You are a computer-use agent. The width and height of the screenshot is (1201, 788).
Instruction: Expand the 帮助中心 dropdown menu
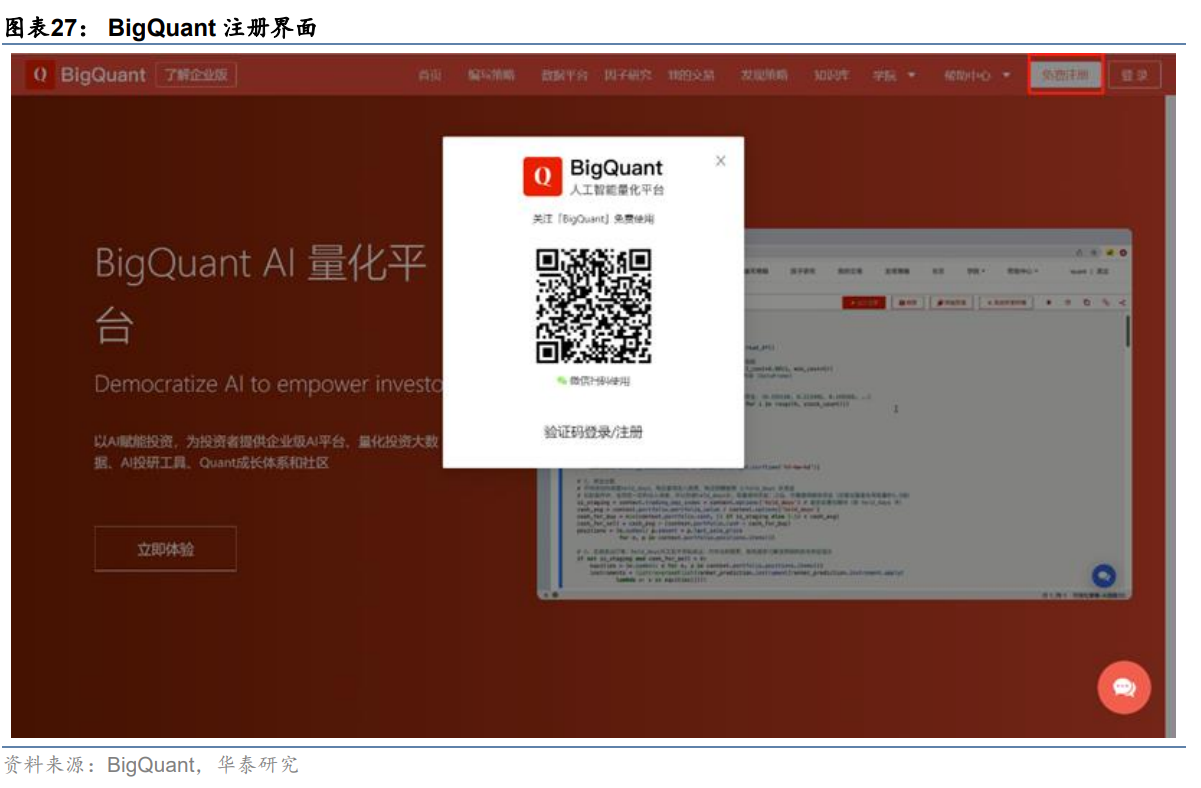(976, 76)
